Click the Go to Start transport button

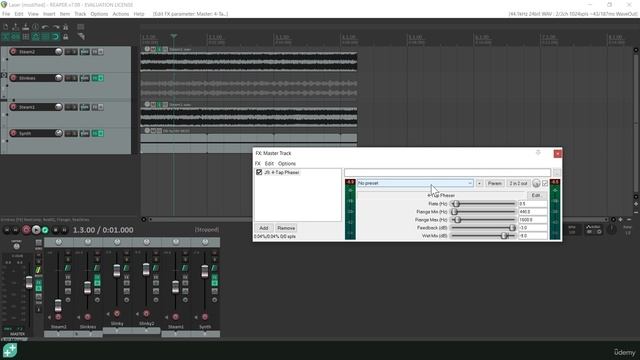coord(7,230)
